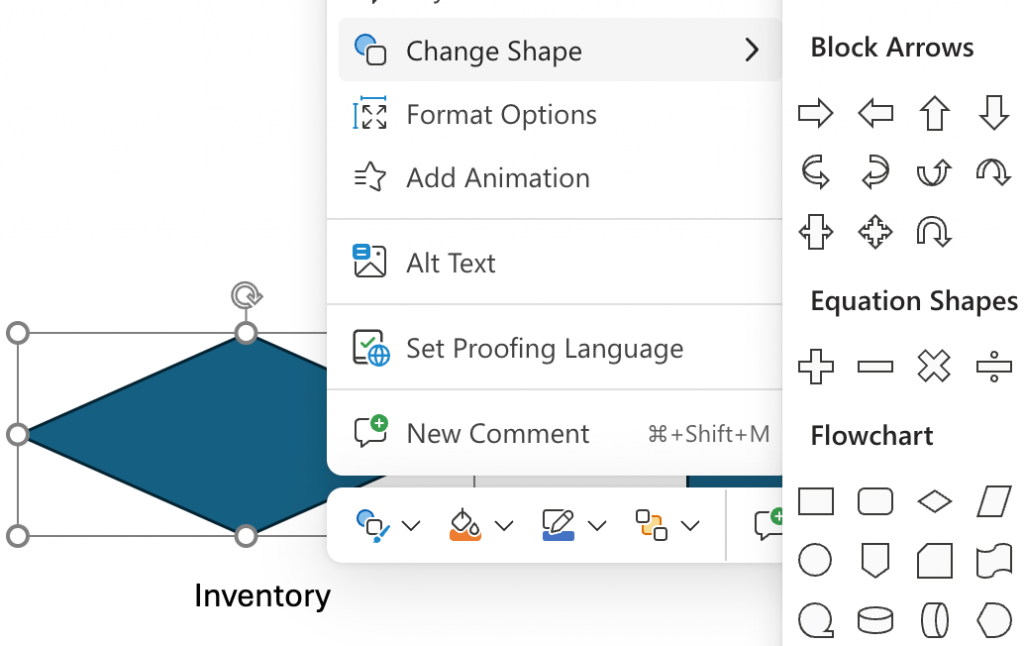Open the arrange dropdown arrow
Screen dimensions: 1024x646
pyautogui.click(x=690, y=525)
